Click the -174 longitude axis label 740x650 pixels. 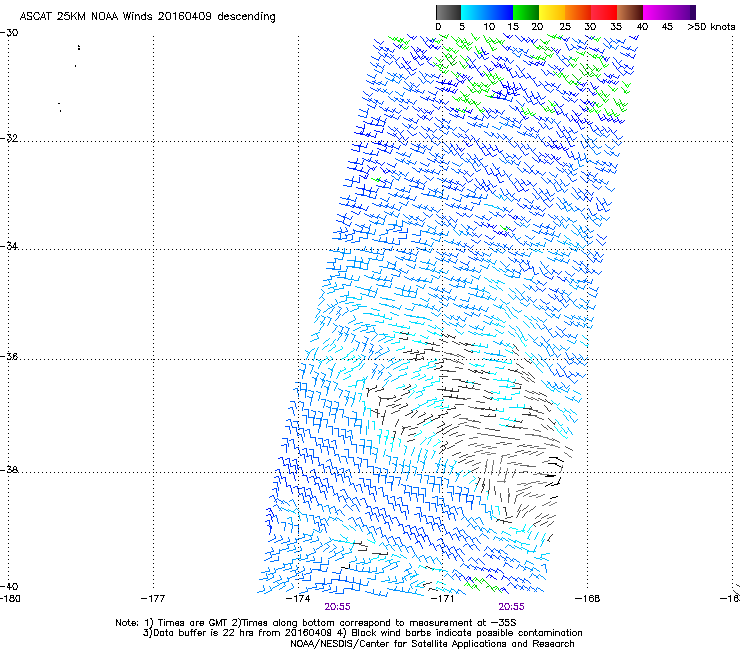click(x=298, y=599)
